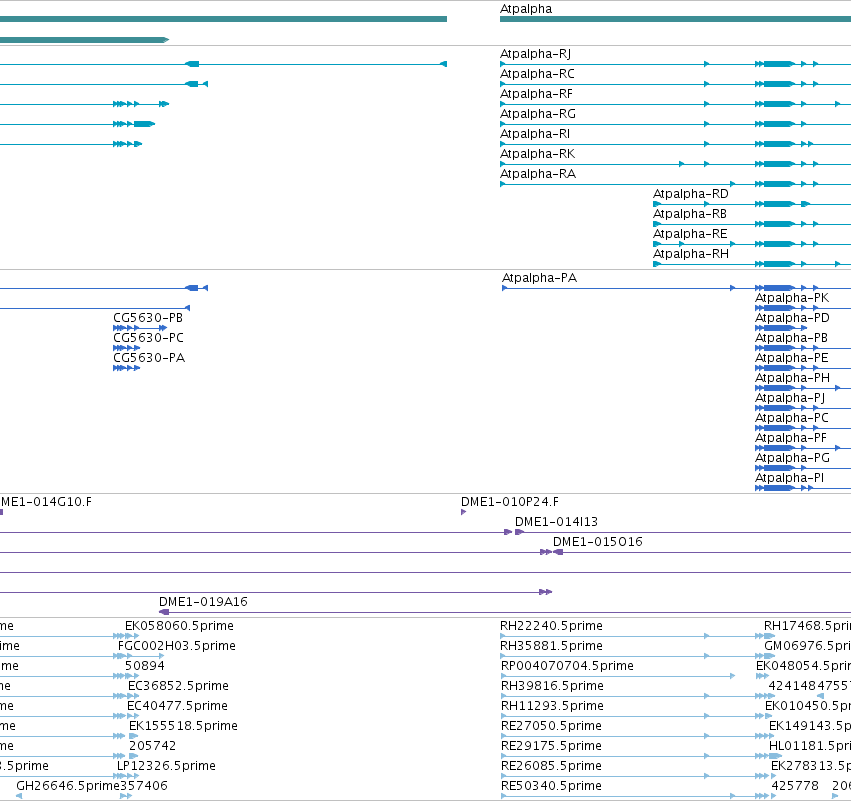Click the DME1-019A16 left-pointing arrow glyph
The height and width of the screenshot is (801, 851).
(x=164, y=613)
